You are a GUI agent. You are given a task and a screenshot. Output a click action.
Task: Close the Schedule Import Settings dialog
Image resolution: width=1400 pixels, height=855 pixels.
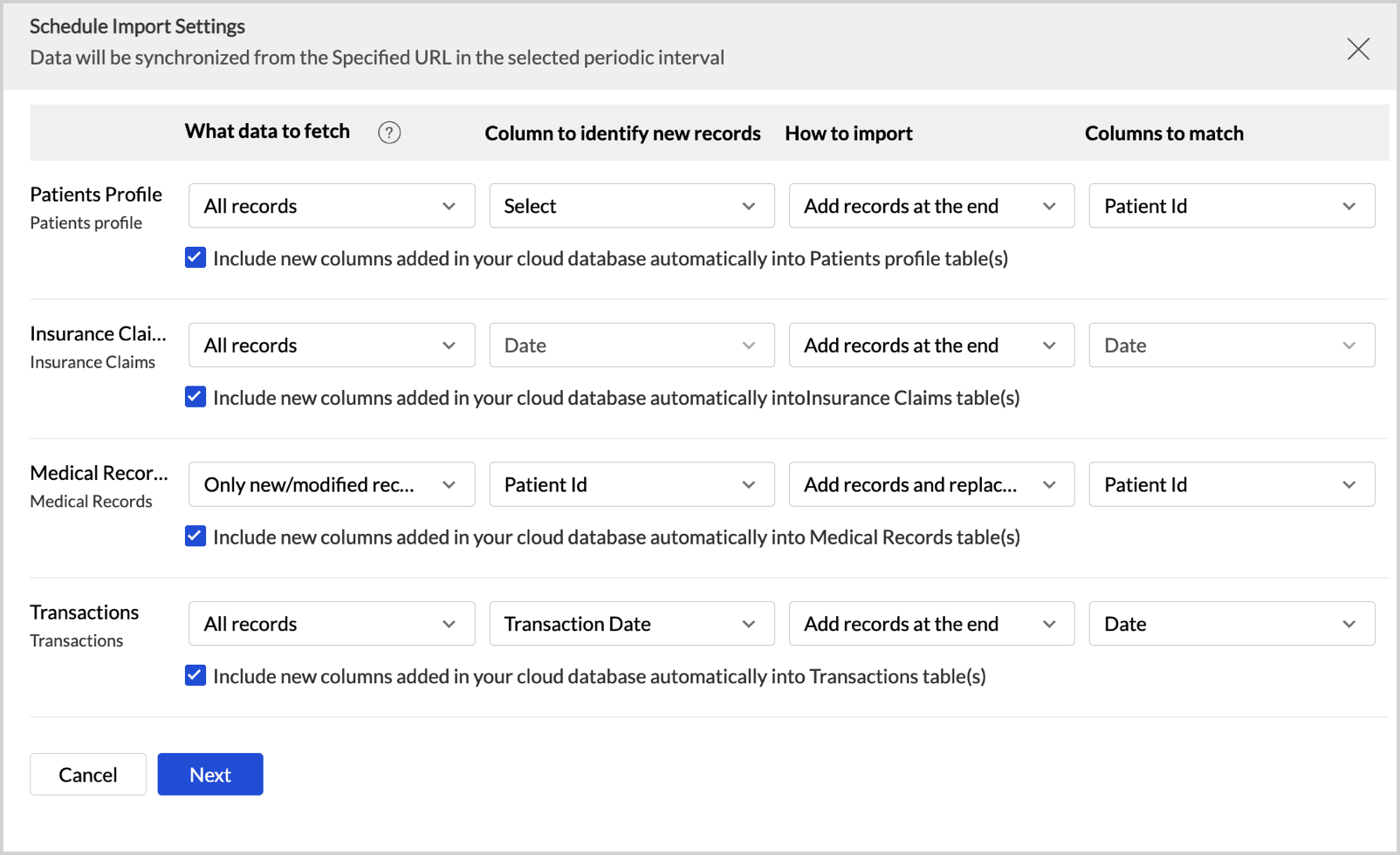click(1358, 49)
